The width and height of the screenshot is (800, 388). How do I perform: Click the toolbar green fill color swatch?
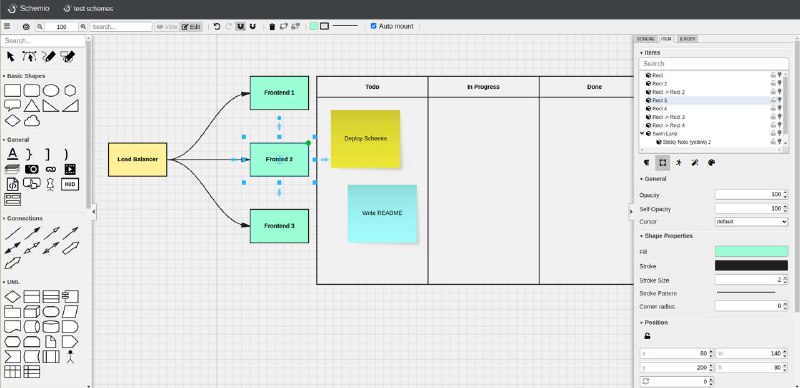tap(314, 26)
